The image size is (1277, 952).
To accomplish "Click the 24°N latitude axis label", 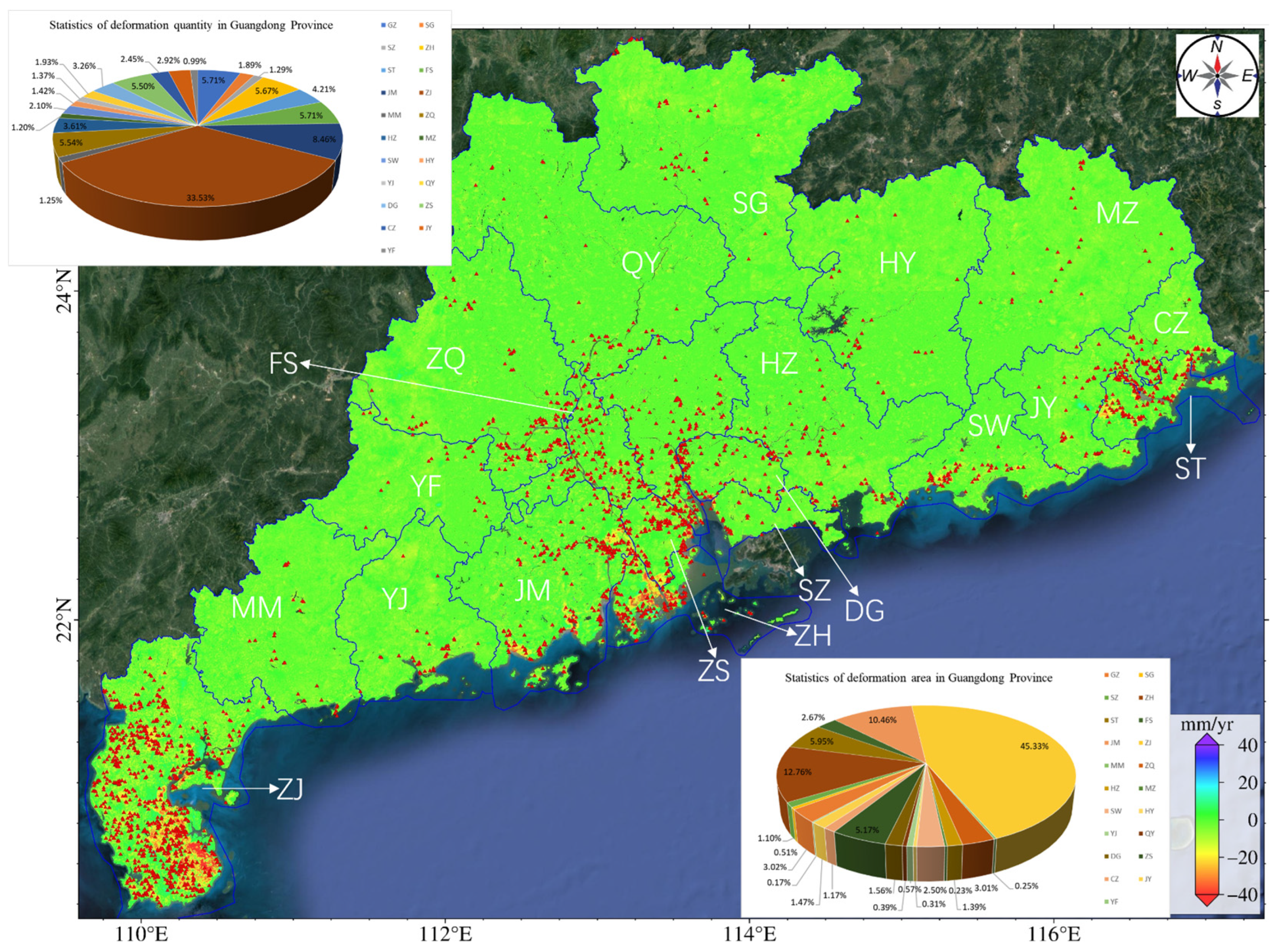I will pos(65,291).
